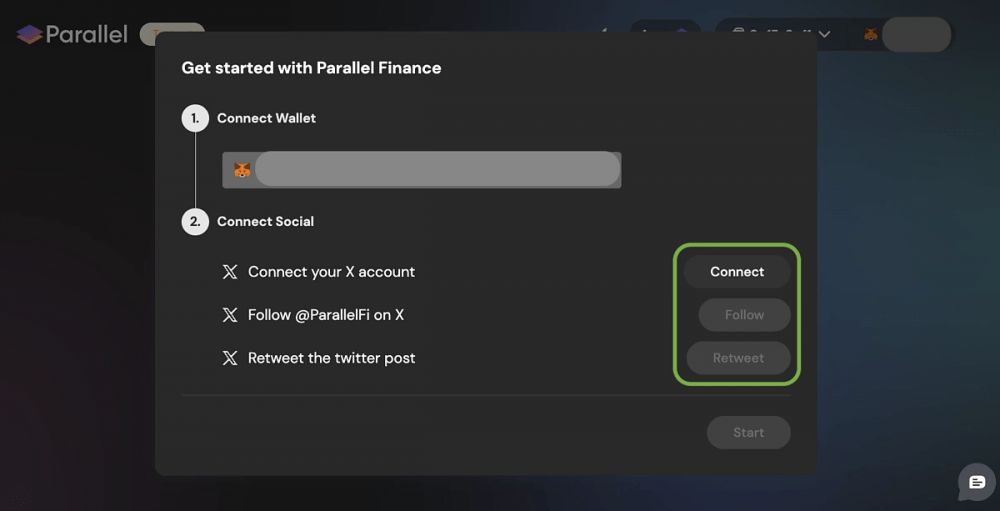Screen dimensions: 1000x511
Task: Click the Parallel wordmark text
Action: 87,34
